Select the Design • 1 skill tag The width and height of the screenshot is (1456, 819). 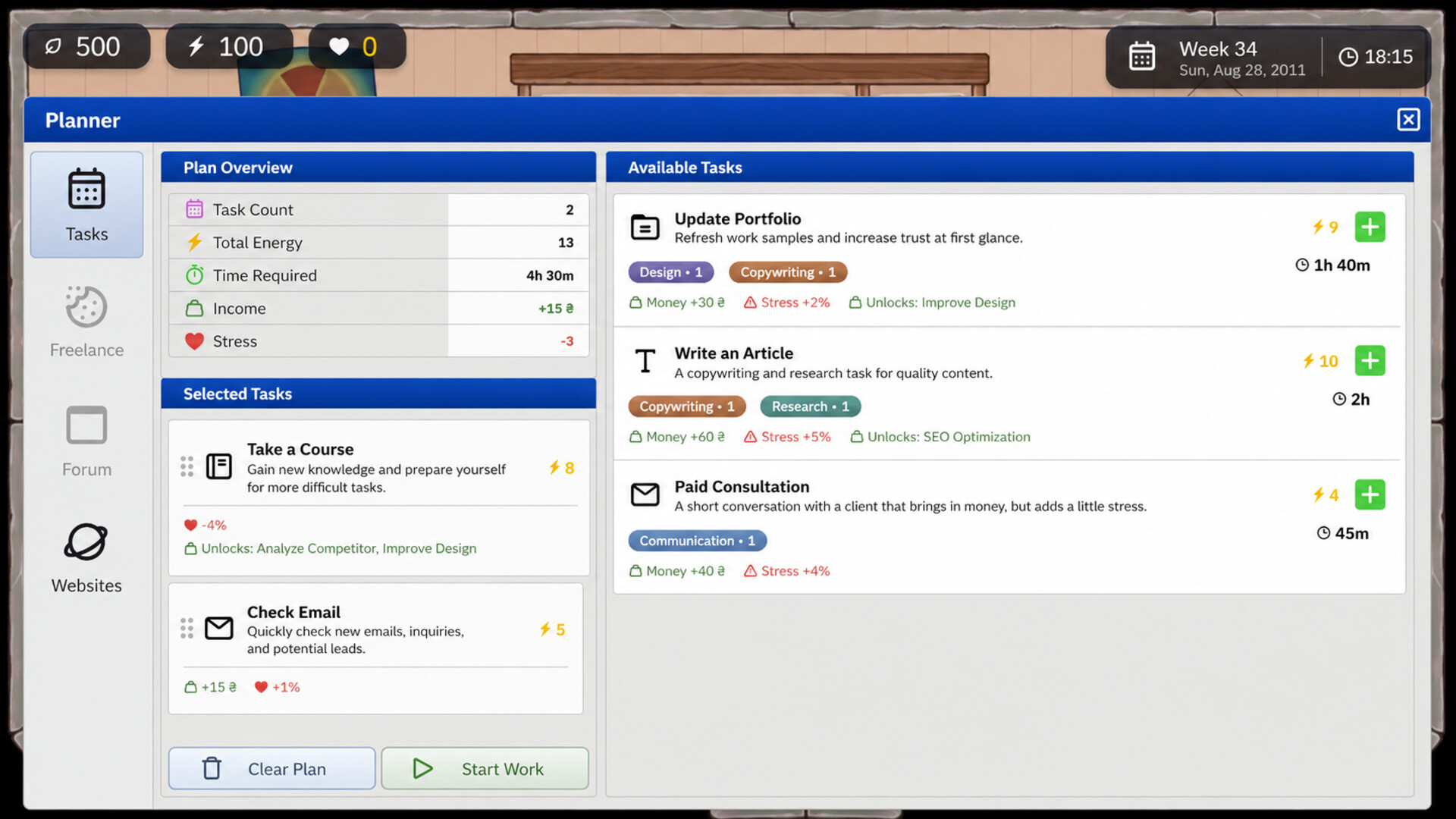coord(670,272)
